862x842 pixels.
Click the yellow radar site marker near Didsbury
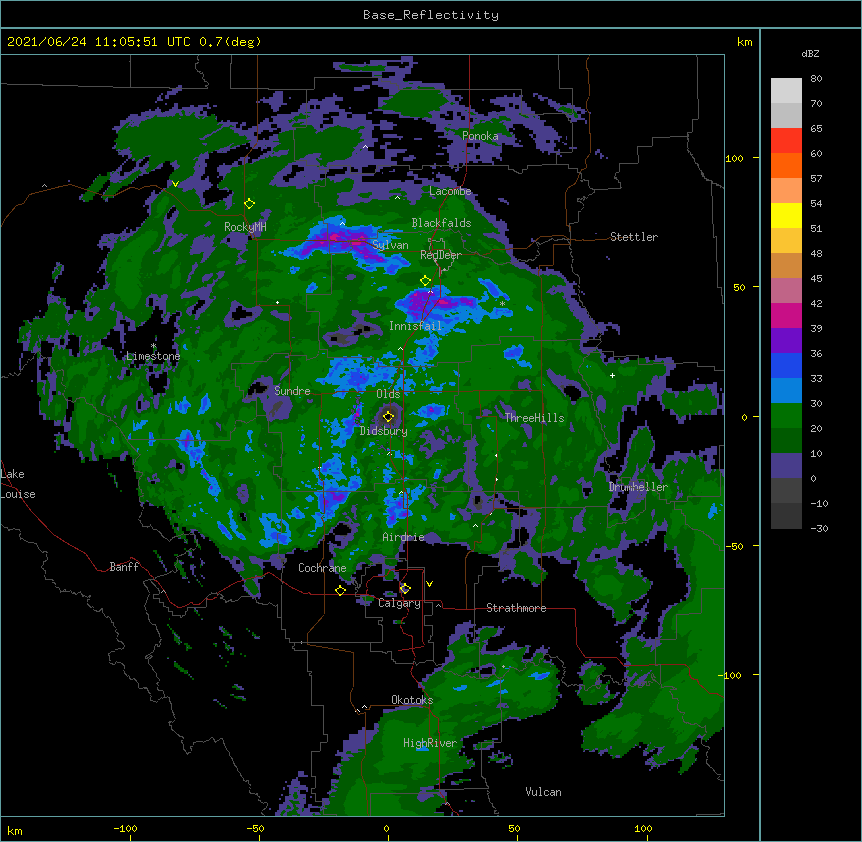tap(388, 417)
